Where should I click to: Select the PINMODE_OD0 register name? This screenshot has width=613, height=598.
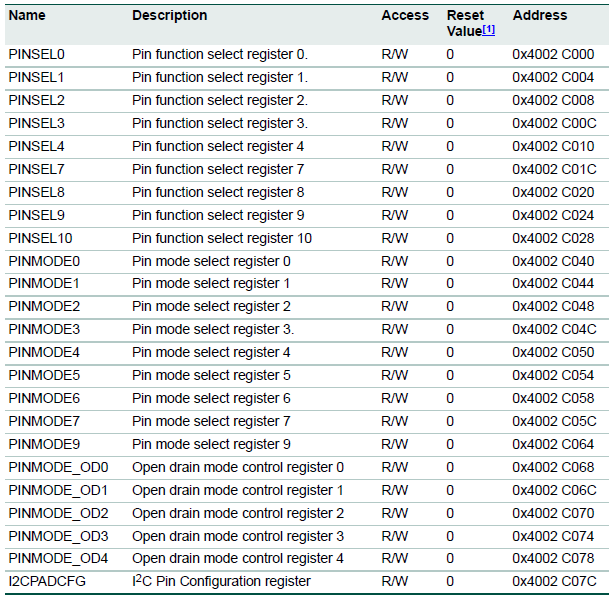(x=58, y=468)
